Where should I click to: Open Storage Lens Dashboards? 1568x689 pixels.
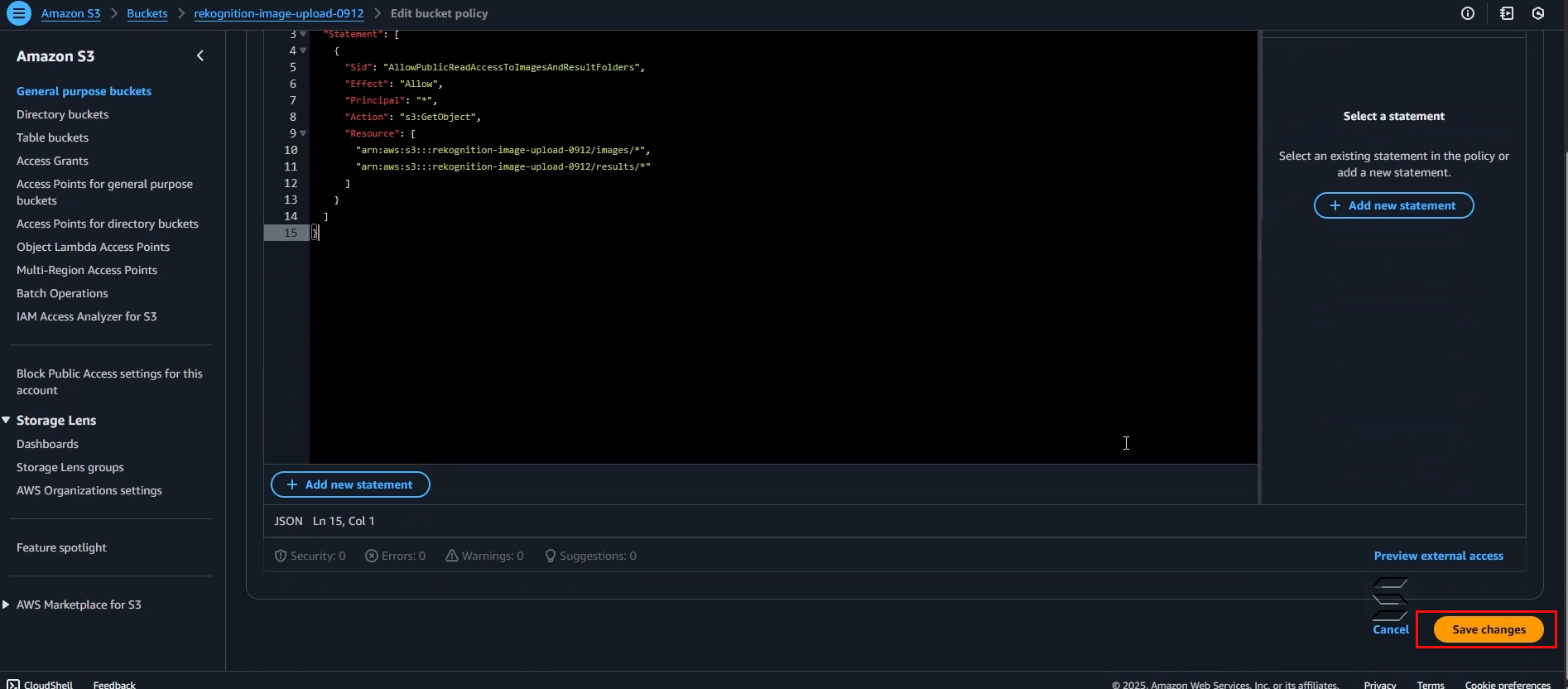click(47, 444)
